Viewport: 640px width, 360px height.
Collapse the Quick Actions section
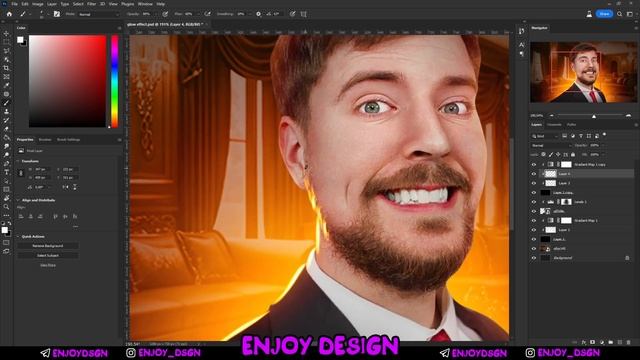point(18,237)
